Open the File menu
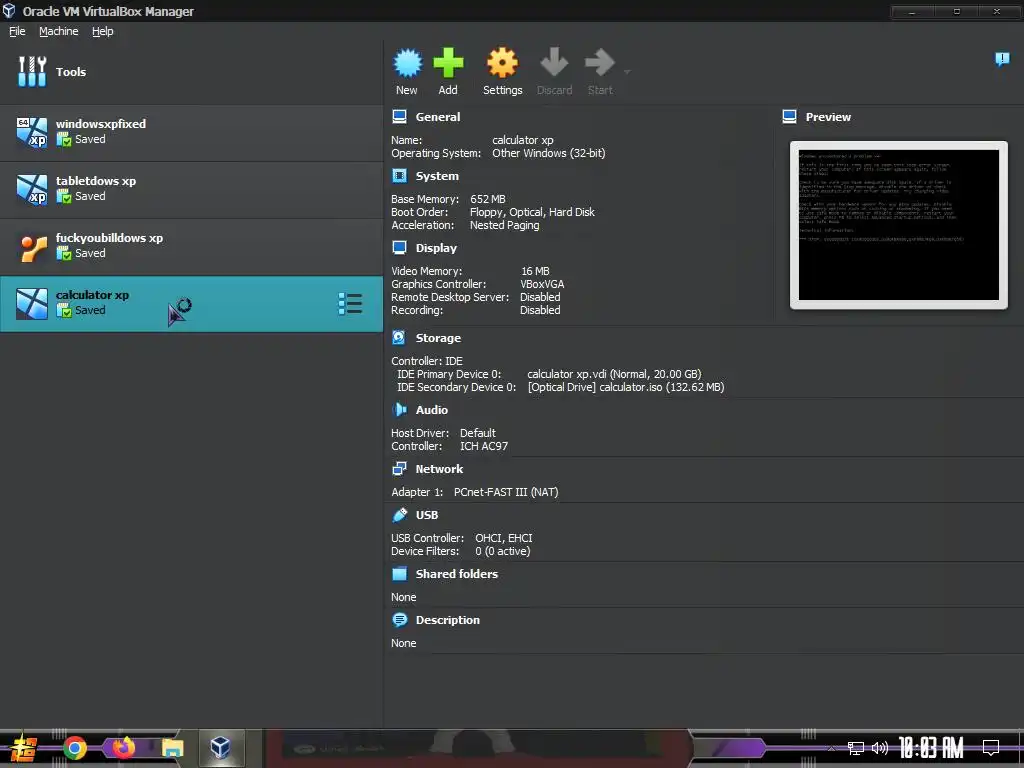 [17, 31]
